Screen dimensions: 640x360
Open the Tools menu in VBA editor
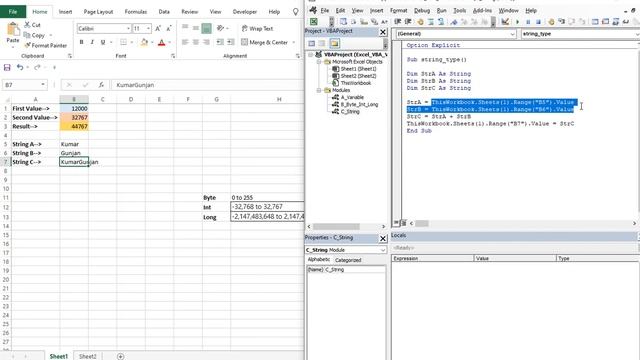pos(460,11)
